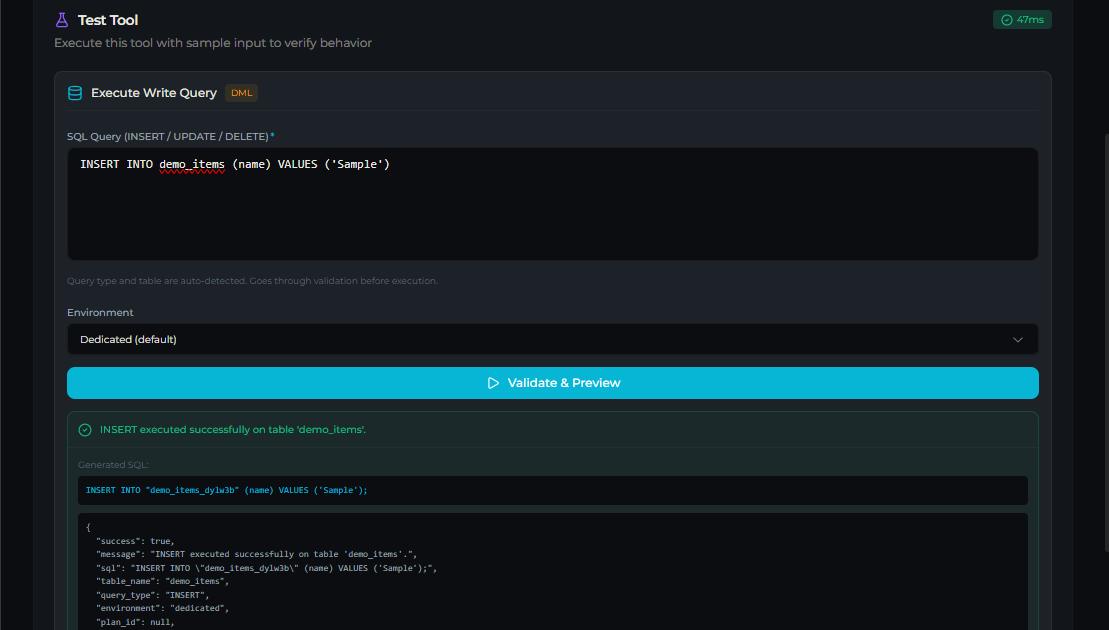The image size is (1109, 630).
Task: Click the 'Generated SQL:' label
Action: point(113,465)
